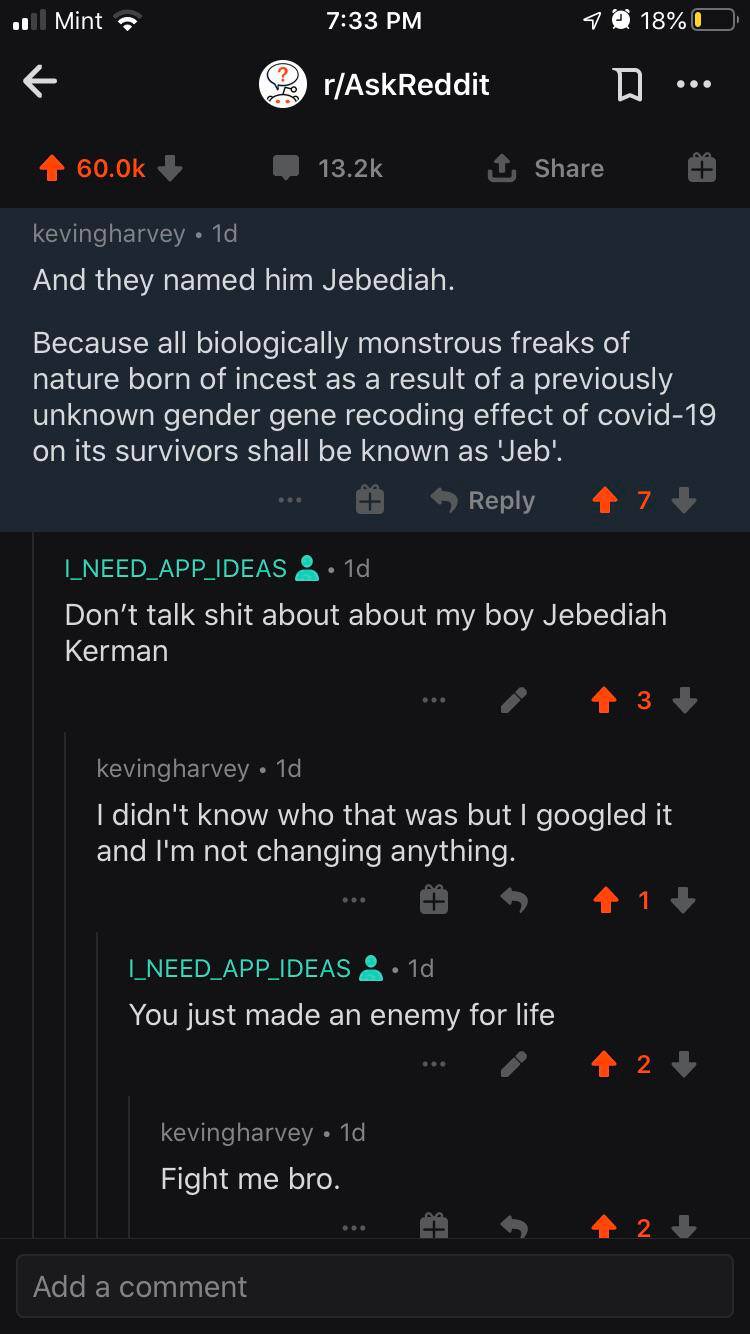Reply to kevingharvey's Jebediah comment
This screenshot has width=750, height=1334.
point(483,500)
